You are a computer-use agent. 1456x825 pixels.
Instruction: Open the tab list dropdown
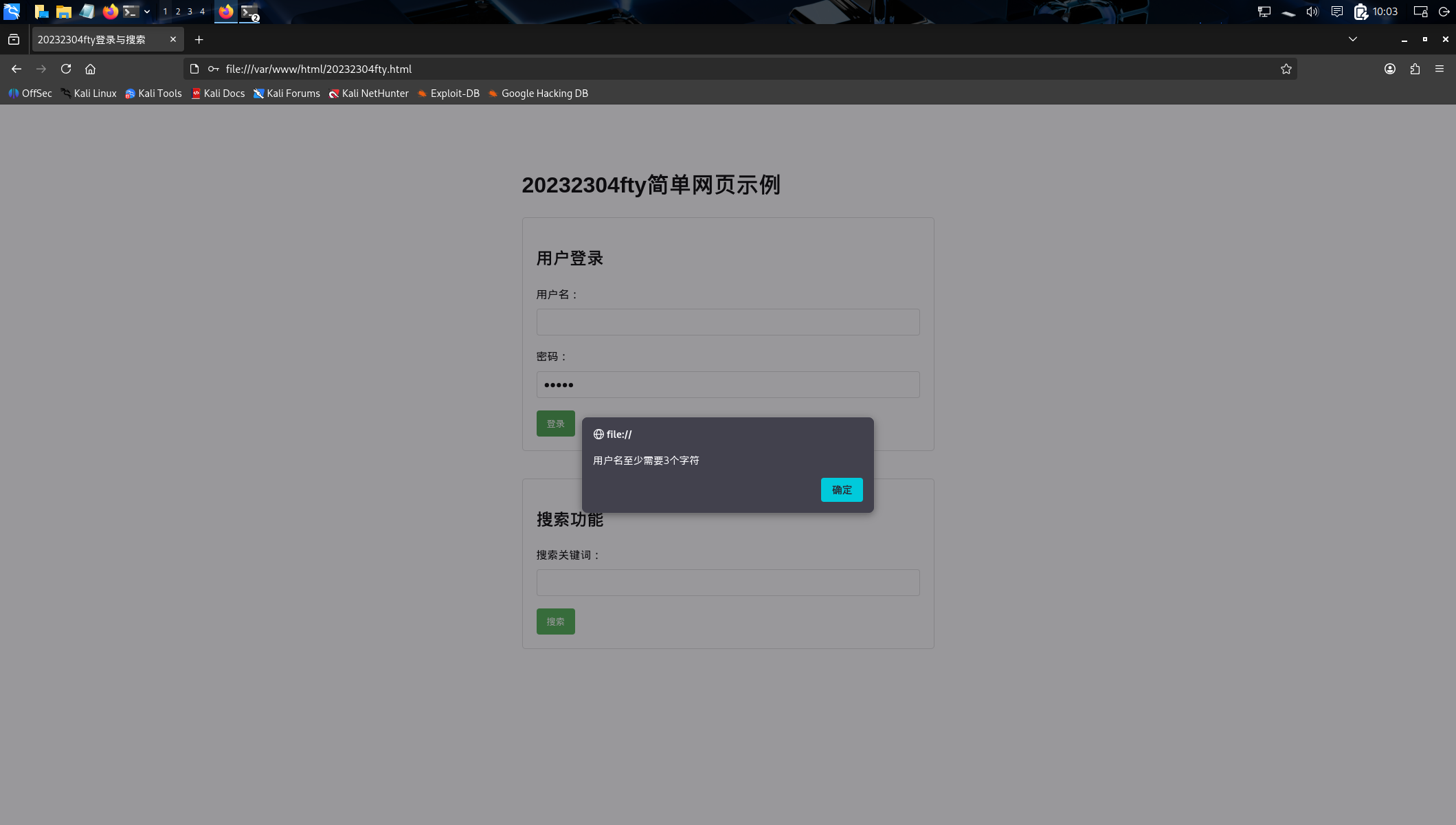[x=1352, y=39]
